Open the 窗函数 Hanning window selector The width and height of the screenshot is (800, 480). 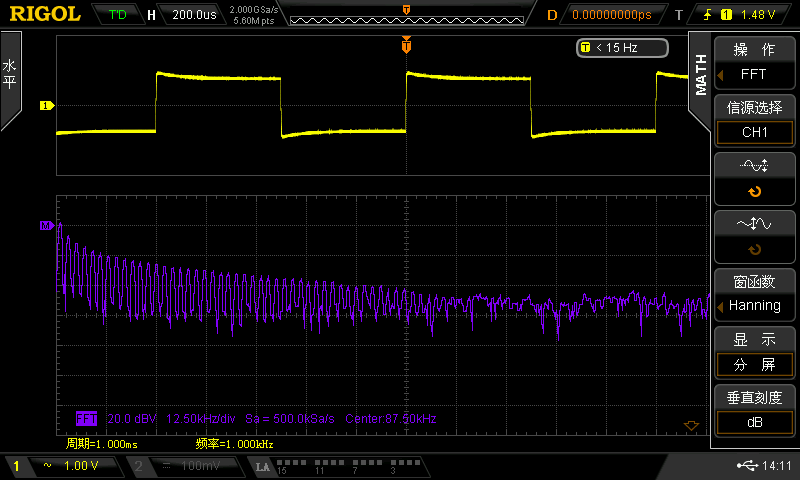click(754, 294)
